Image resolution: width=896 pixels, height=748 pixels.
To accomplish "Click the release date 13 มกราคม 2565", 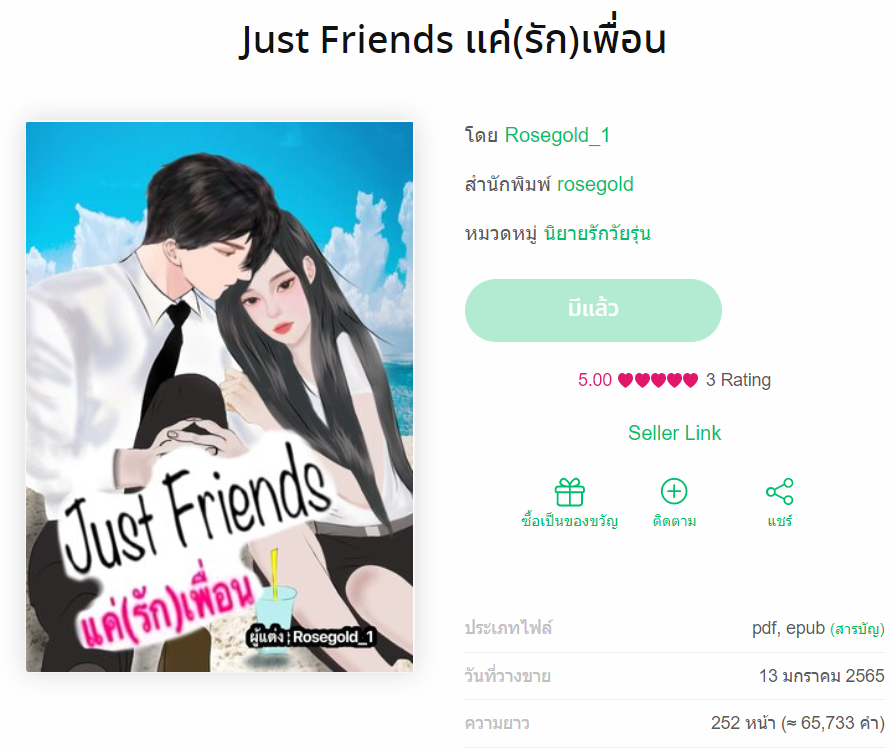I will pos(821,675).
